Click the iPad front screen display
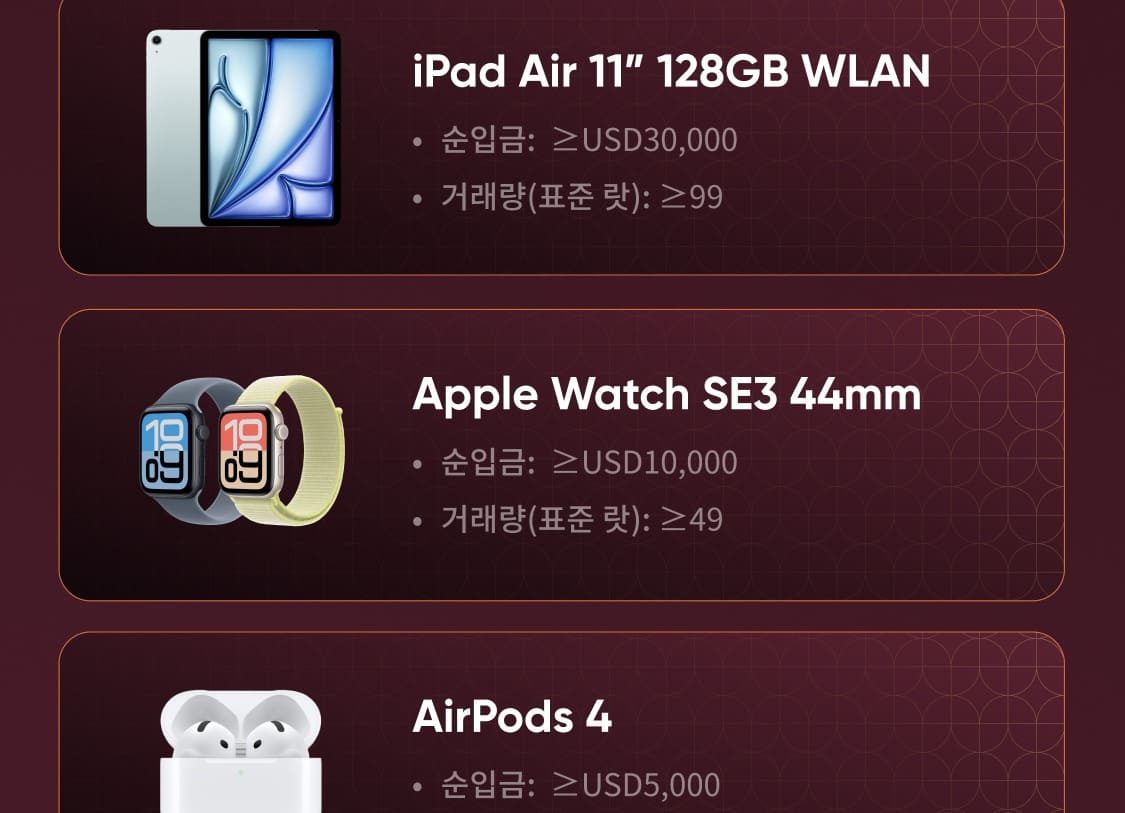The image size is (1125, 813). 271,128
